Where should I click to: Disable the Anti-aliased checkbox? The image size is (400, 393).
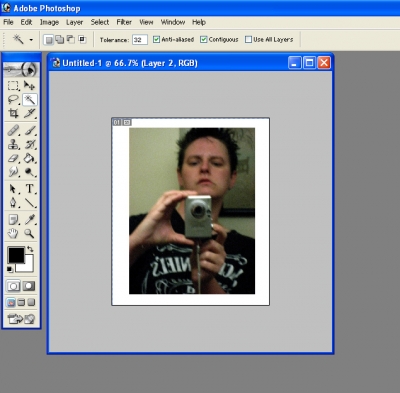(x=156, y=39)
